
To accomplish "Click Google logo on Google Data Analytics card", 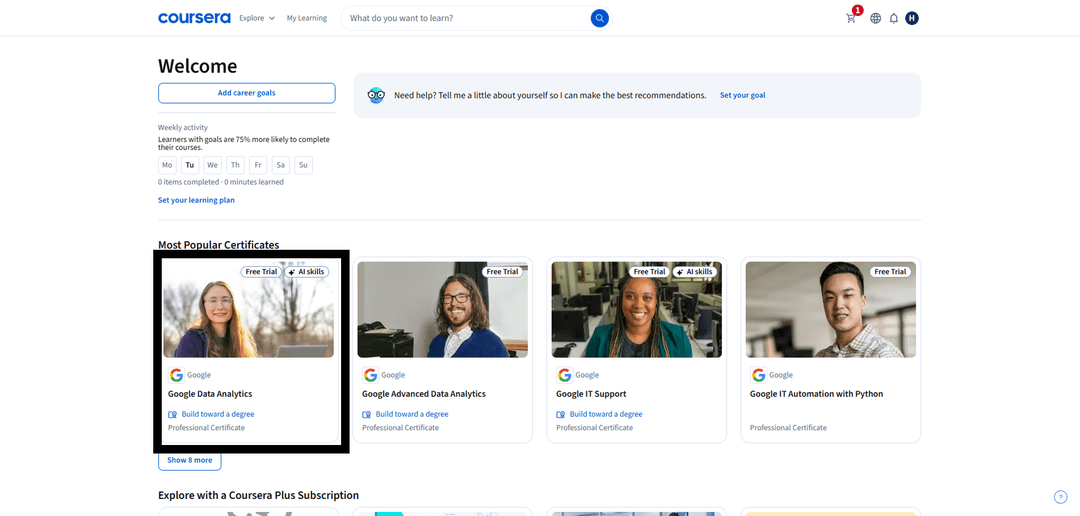I will point(176,375).
